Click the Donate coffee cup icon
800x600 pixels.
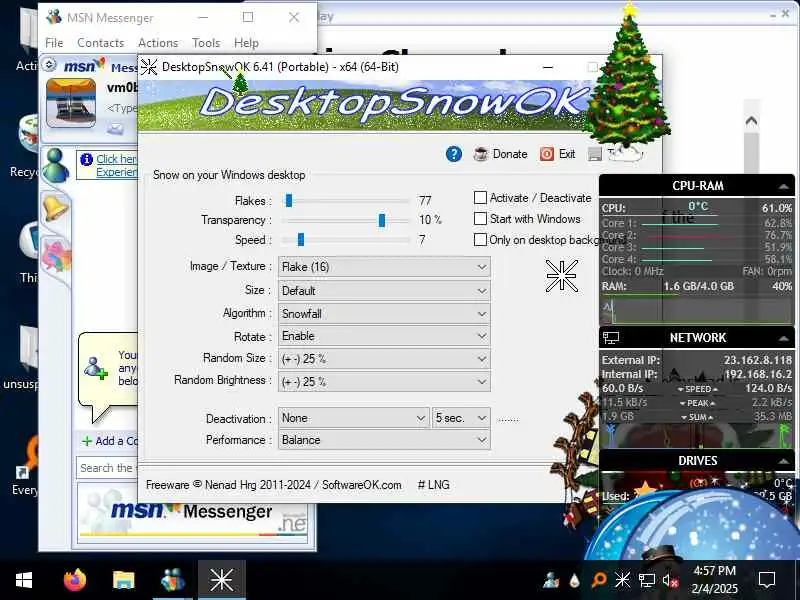coord(480,154)
